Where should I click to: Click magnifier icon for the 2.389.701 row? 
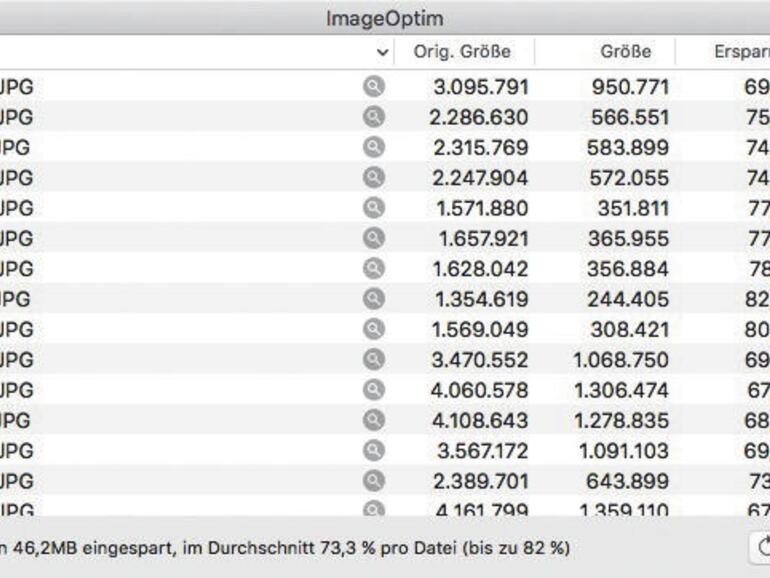tap(373, 480)
